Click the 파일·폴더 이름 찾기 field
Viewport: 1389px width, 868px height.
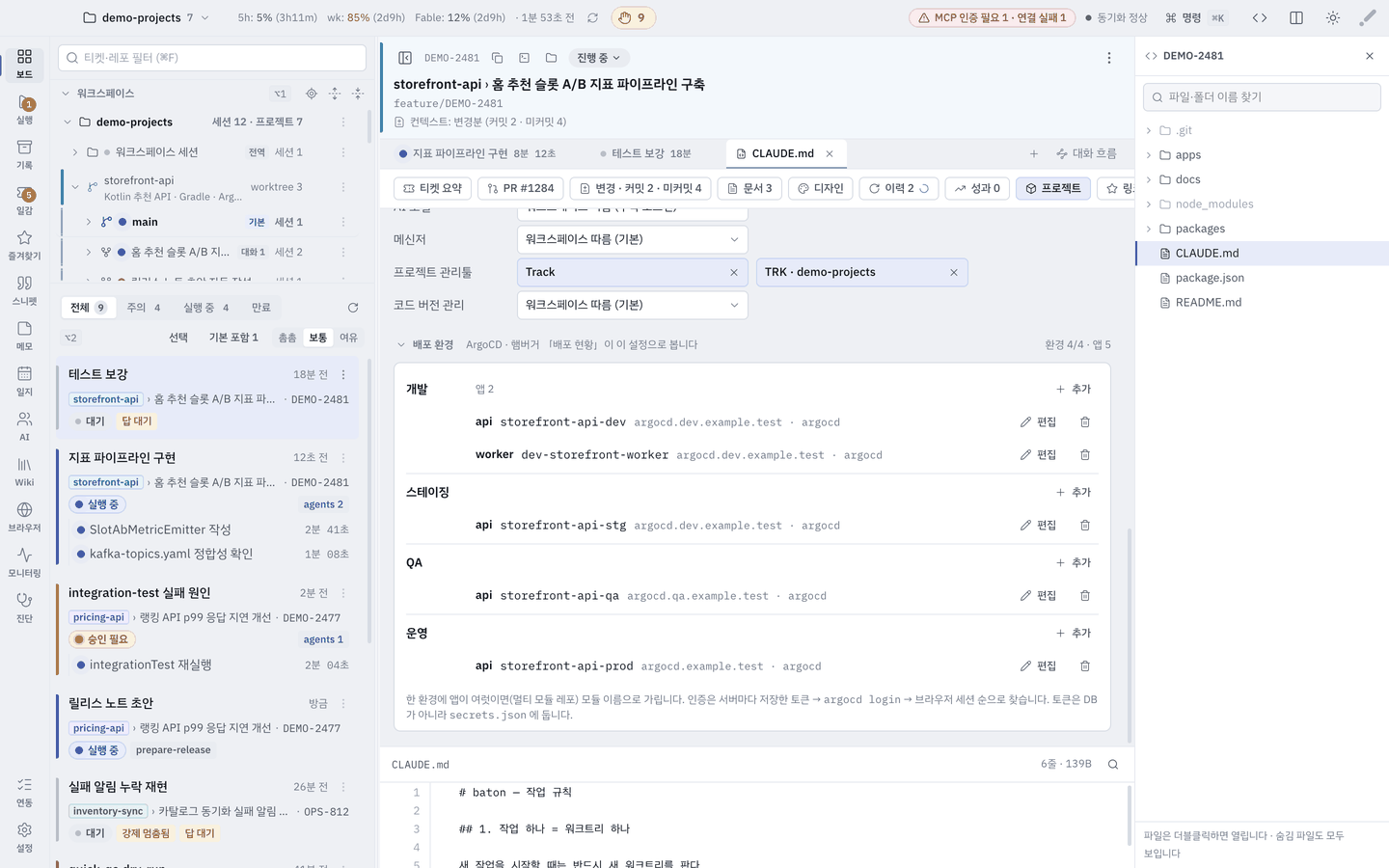coord(1262,97)
